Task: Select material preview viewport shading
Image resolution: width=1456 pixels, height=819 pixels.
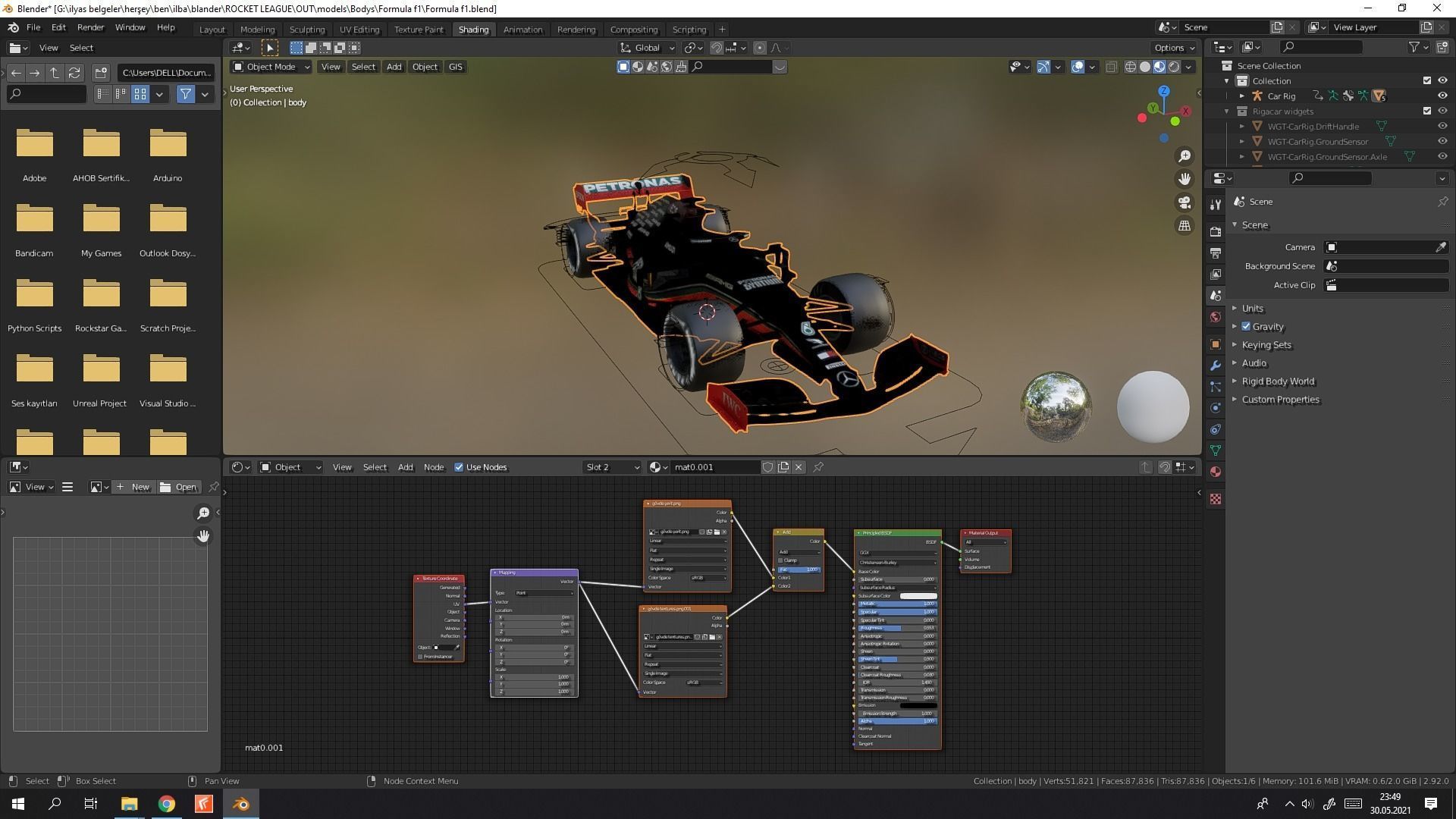Action: tap(1159, 67)
